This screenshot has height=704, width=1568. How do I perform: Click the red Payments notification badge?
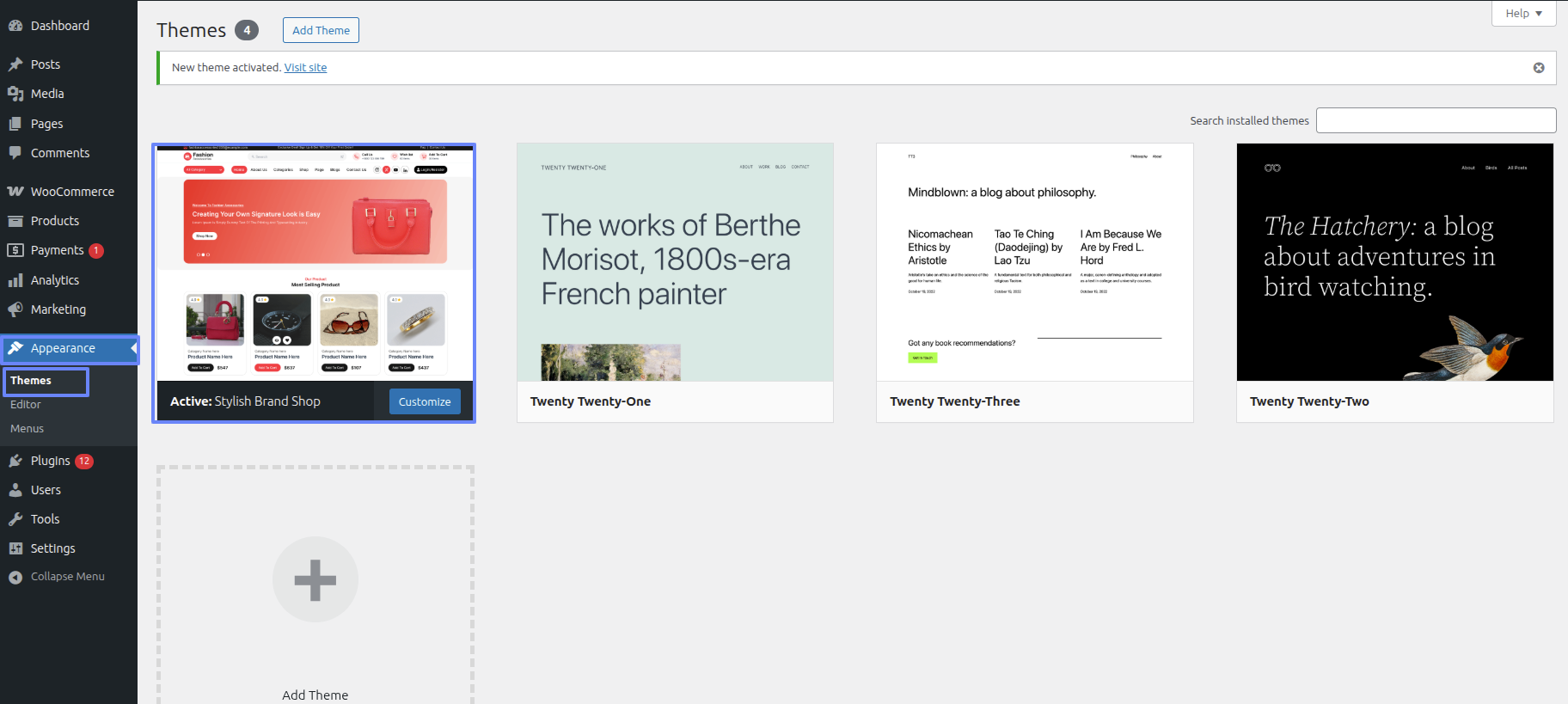(x=96, y=251)
